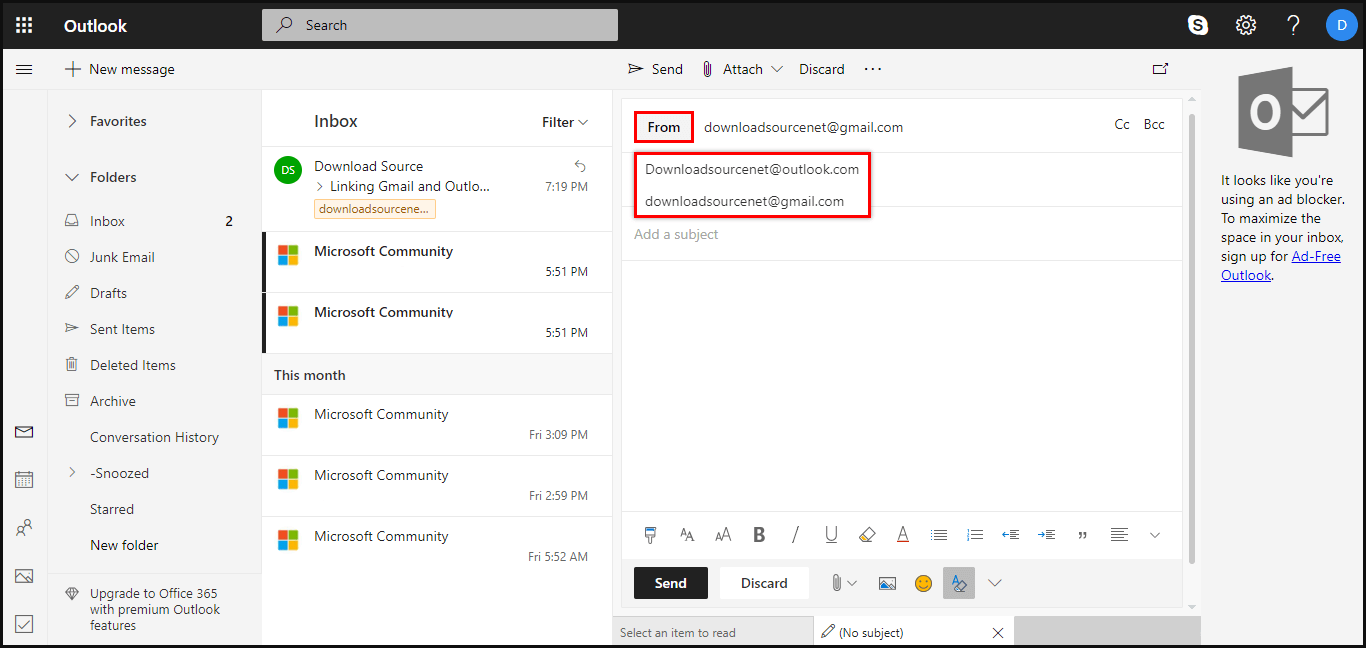The image size is (1366, 648).
Task: Toggle the formatting options bar
Action: coord(959,583)
